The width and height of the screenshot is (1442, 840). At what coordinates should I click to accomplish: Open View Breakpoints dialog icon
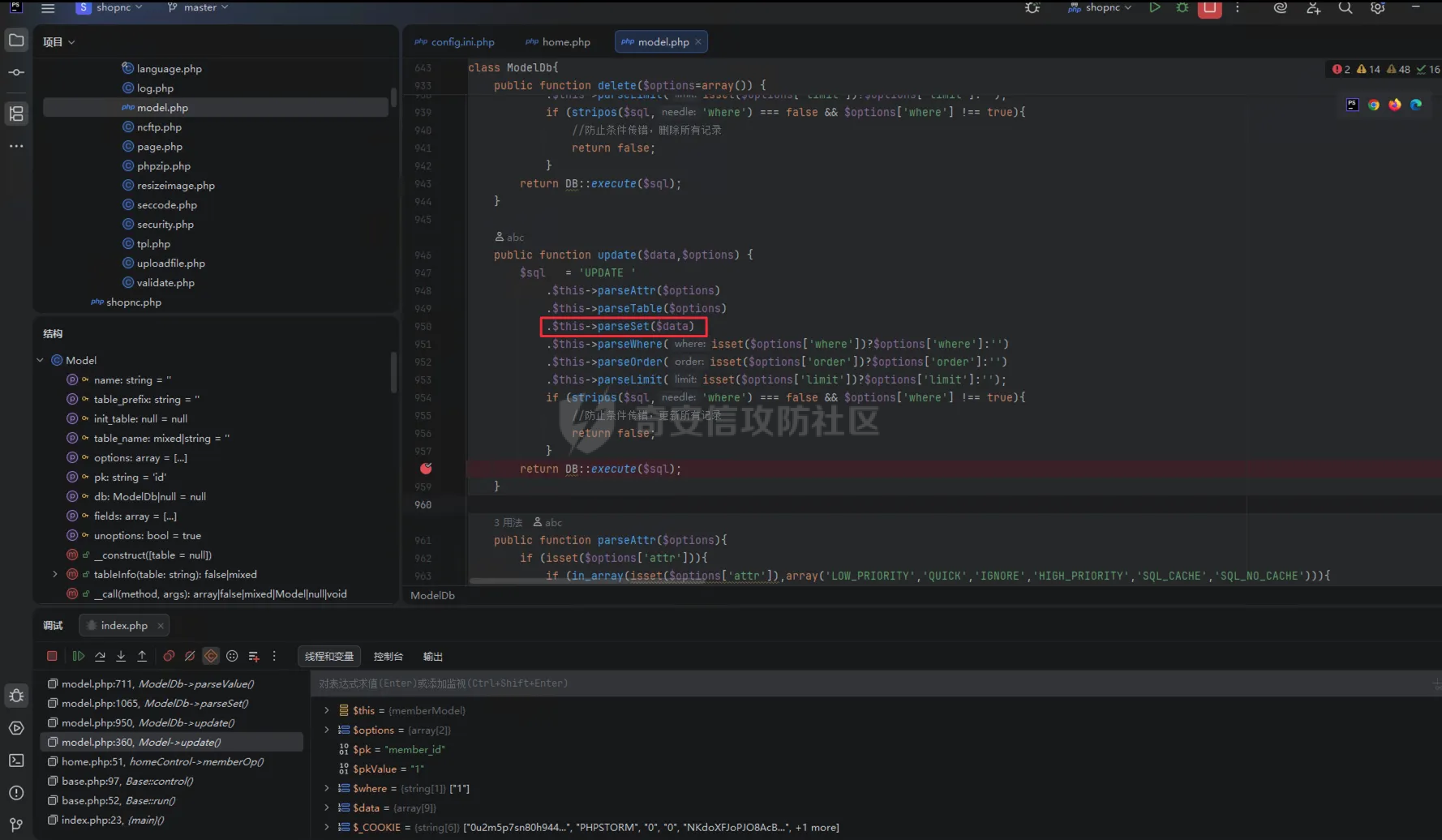point(169,656)
